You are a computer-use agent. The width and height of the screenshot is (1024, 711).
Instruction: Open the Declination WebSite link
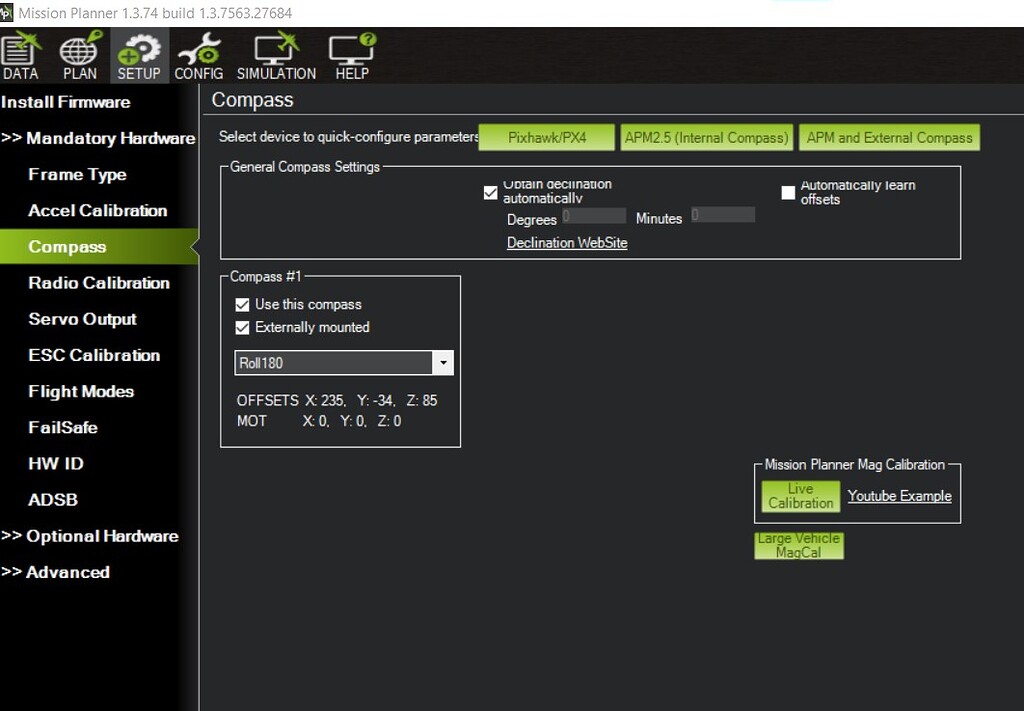(x=566, y=242)
